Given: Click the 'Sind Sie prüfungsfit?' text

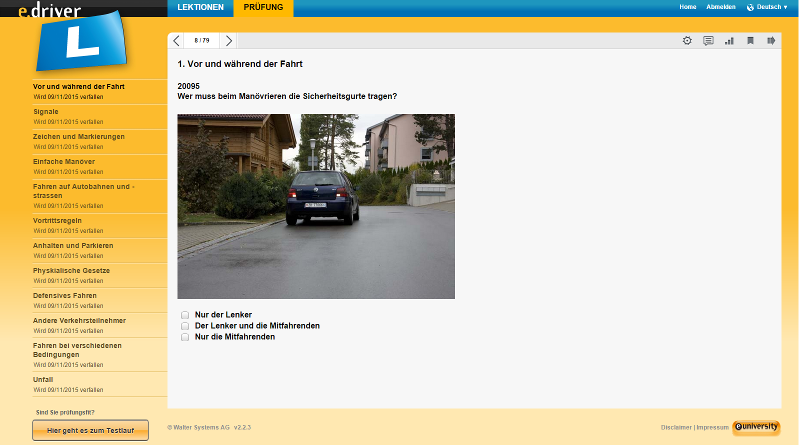Looking at the screenshot, I should 65,412.
